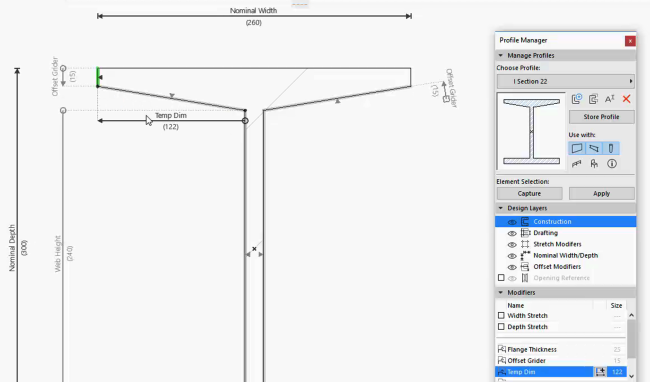Click the profile info circle icon
Screen dimensions: 650x382
click(612, 164)
